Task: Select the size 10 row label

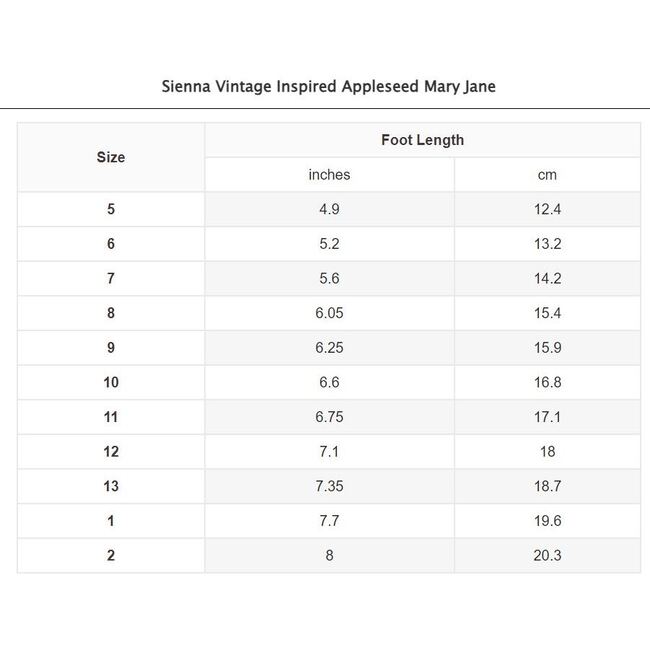Action: point(111,382)
